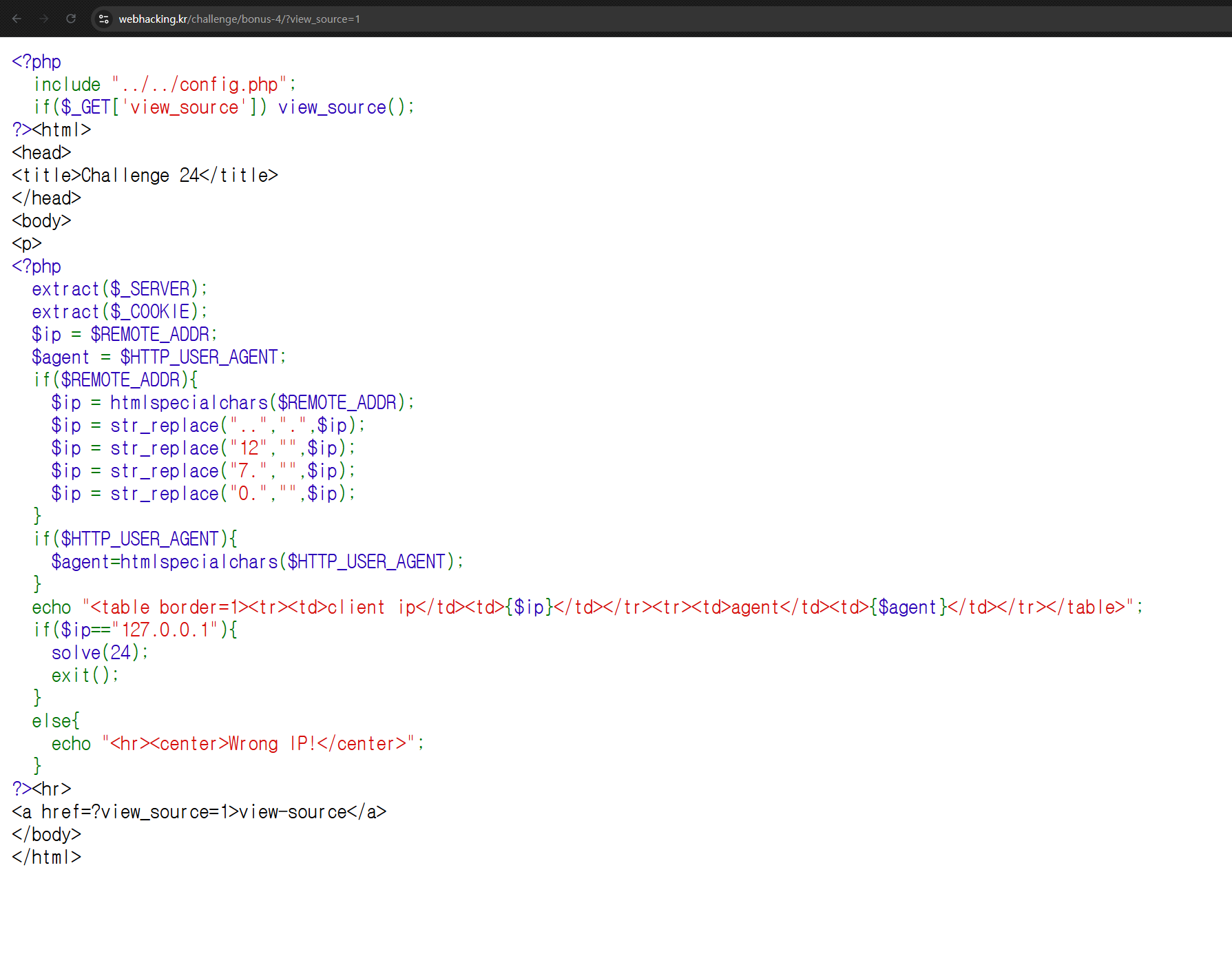
Task: Click the Wrong IP! echo line
Action: click(x=238, y=744)
